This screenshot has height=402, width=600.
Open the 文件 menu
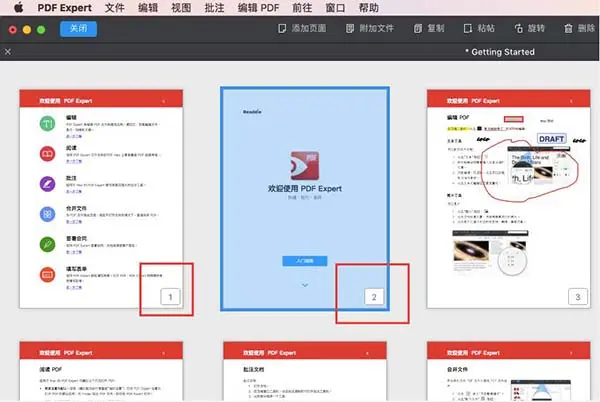(114, 8)
